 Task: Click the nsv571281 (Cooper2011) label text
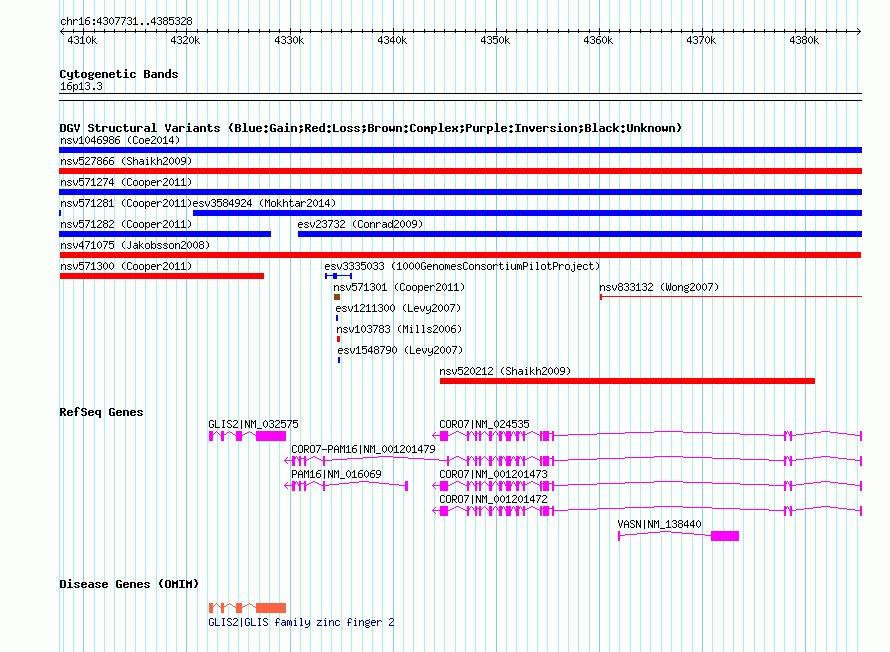tap(126, 203)
